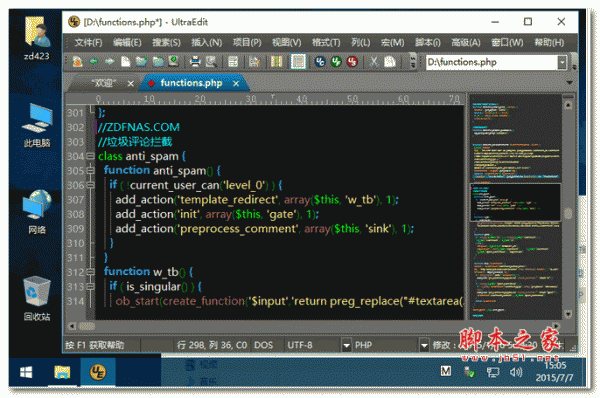Click the D:\functions.php path input field
The image size is (600, 398).
tap(491, 62)
